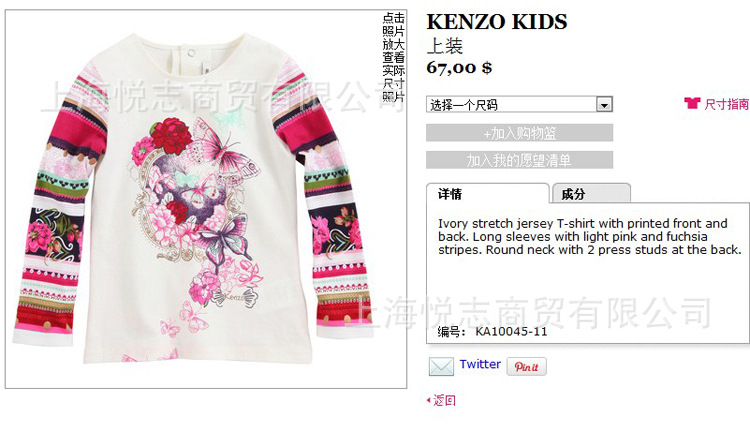Viewport: 750px width, 432px height.
Task: Open the size dropdown arrow
Action: 604,104
